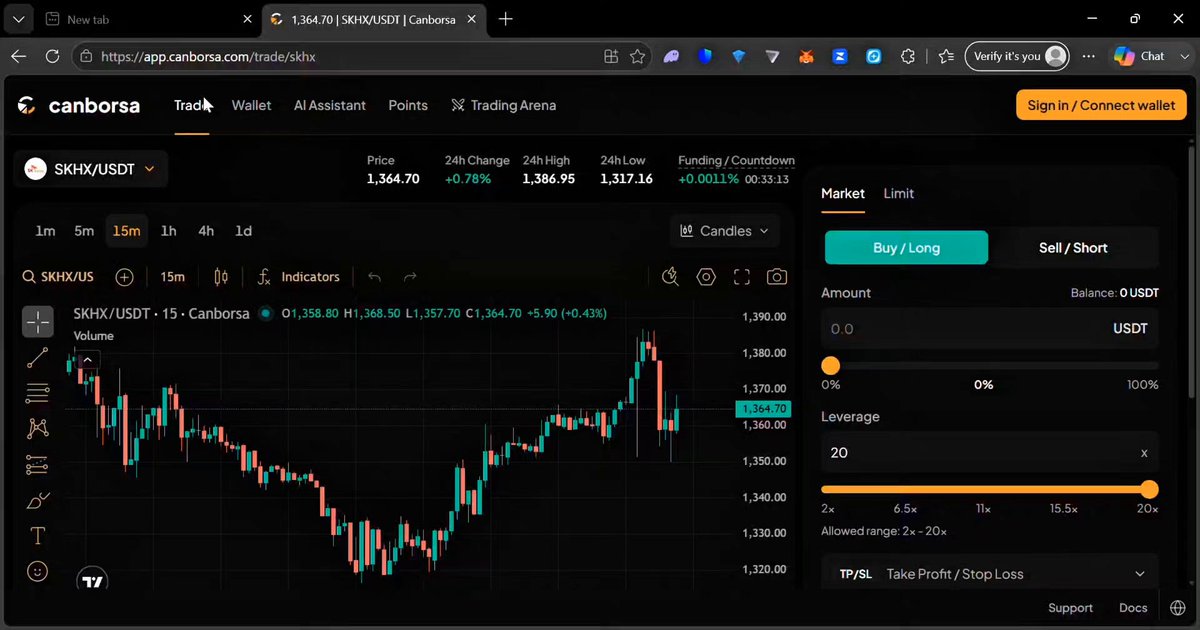Screen dimensions: 1200x630
Task: Select the text annotation tool
Action: [38, 536]
